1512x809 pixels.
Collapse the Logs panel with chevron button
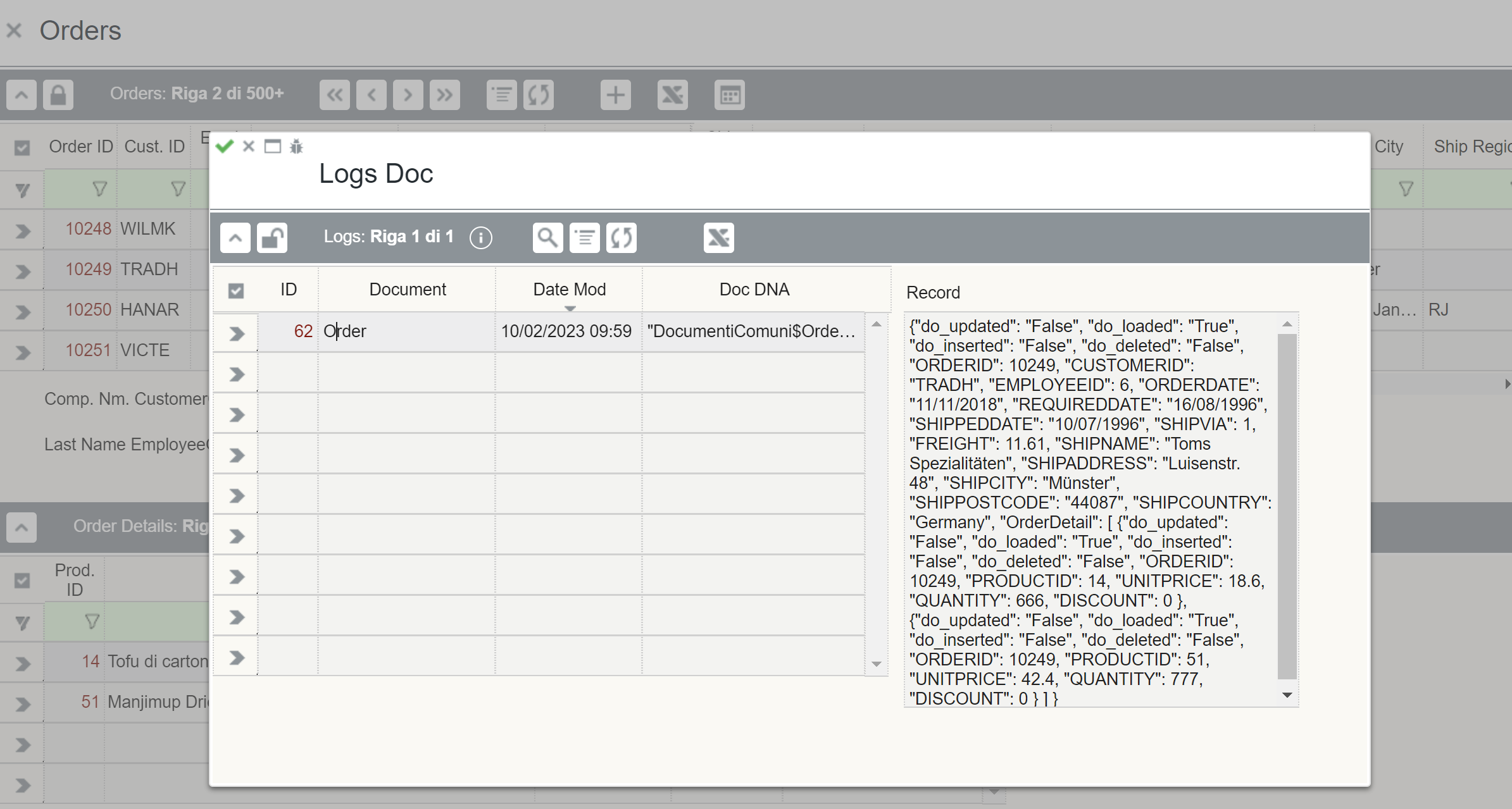click(x=235, y=238)
